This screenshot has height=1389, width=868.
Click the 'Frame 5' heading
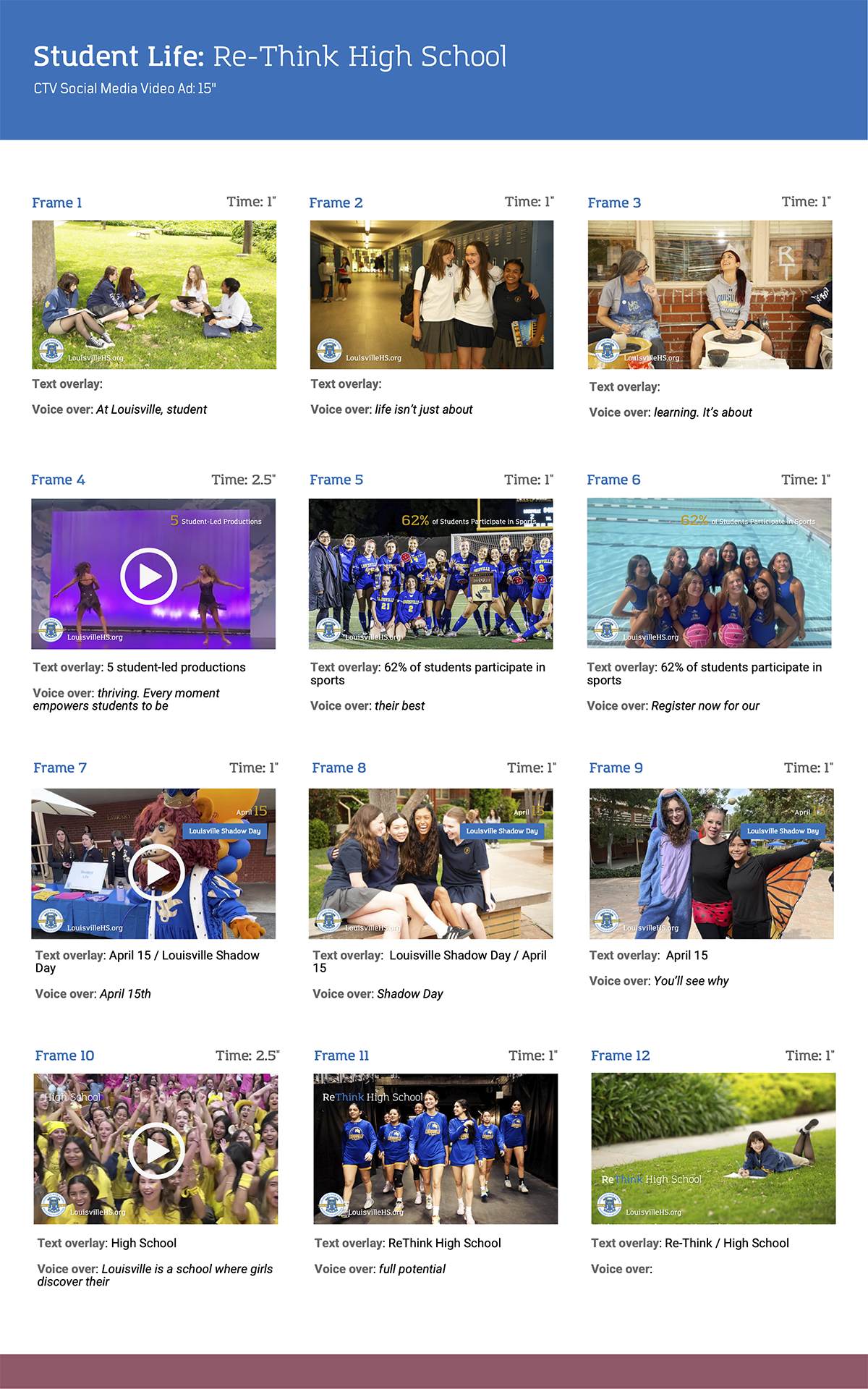pos(336,480)
